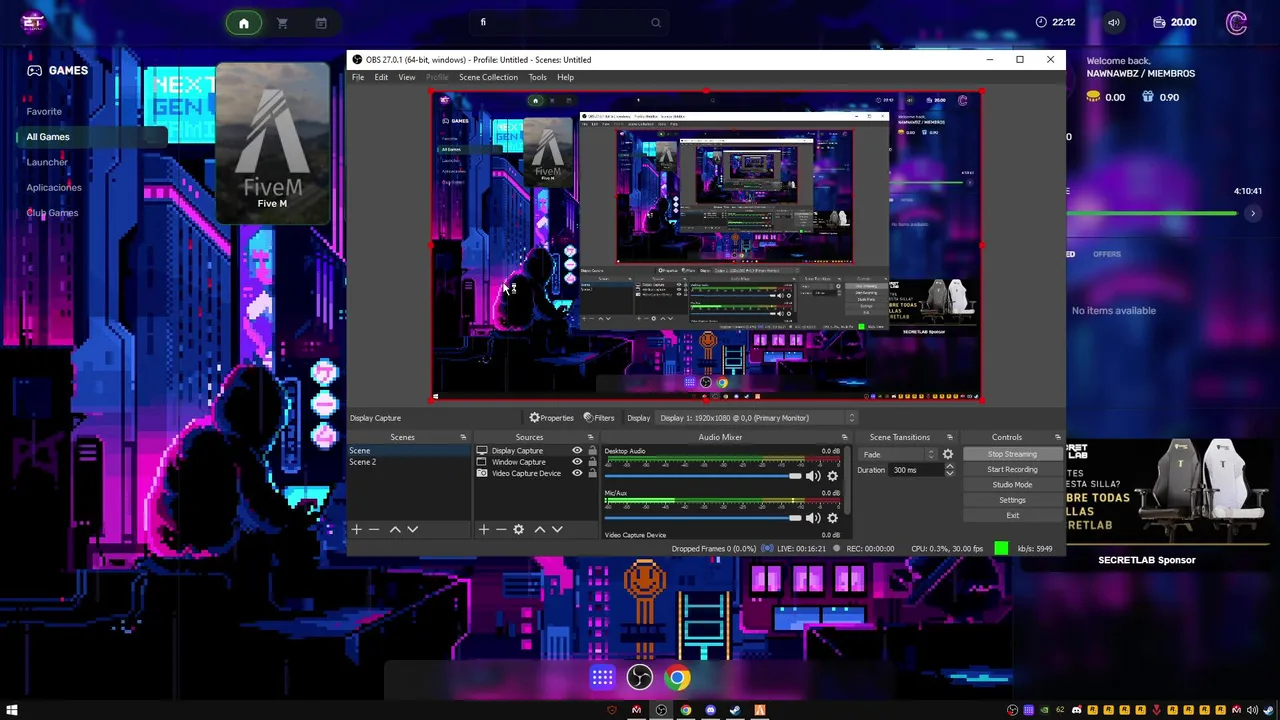Toggle visibility of Video Capture Device source
Viewport: 1280px width, 720px height.
[577, 473]
